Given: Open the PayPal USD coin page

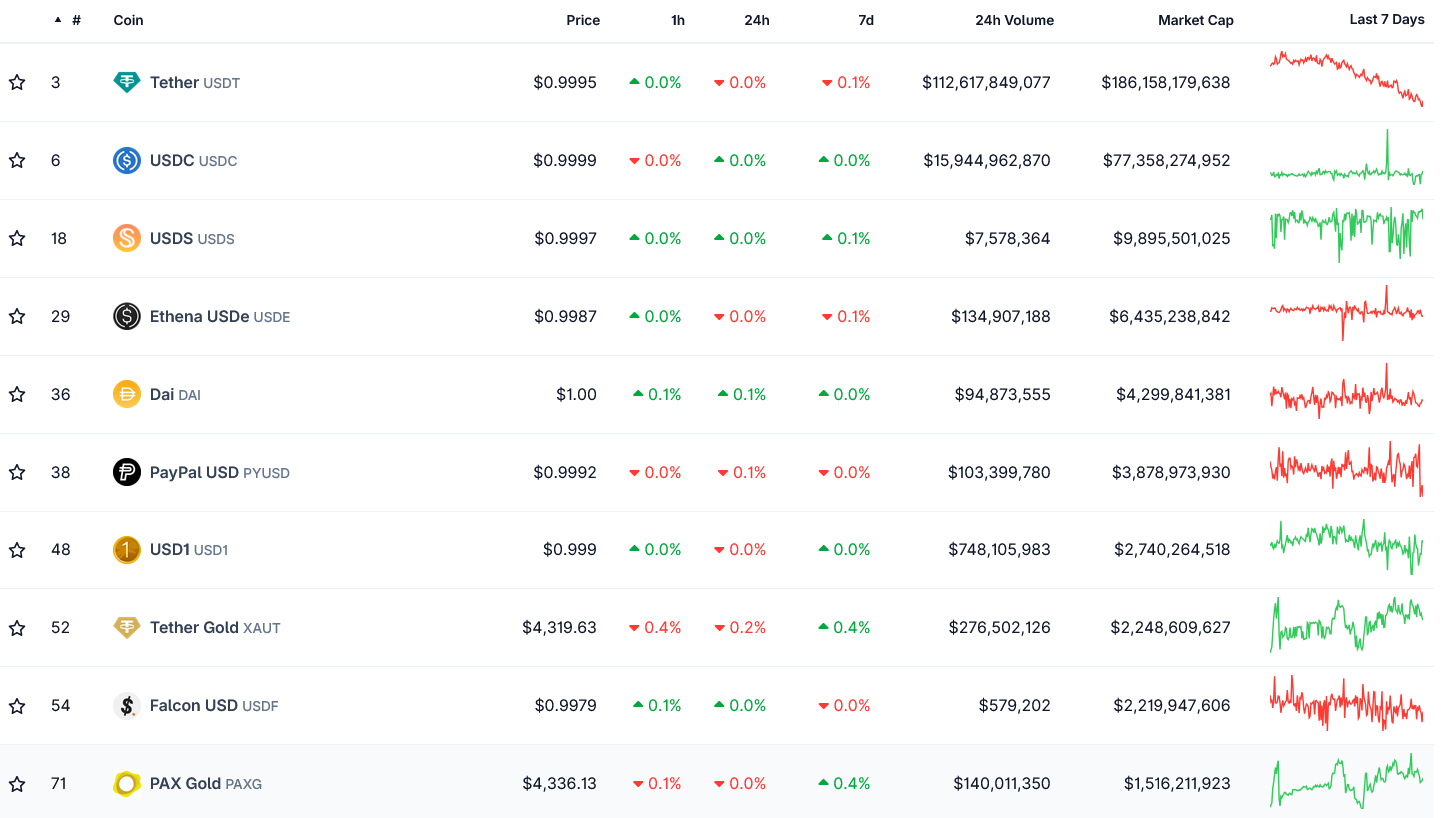Looking at the screenshot, I should click(194, 473).
